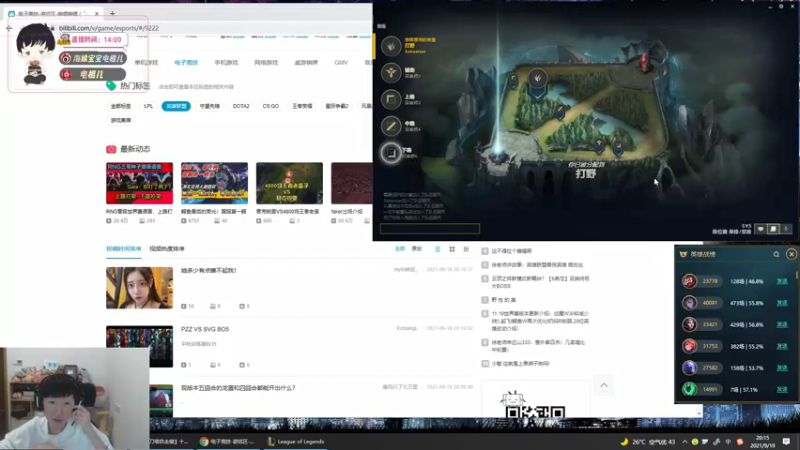Select the 王者荣耀 hot tag
This screenshot has width=800, height=450.
(x=302, y=106)
